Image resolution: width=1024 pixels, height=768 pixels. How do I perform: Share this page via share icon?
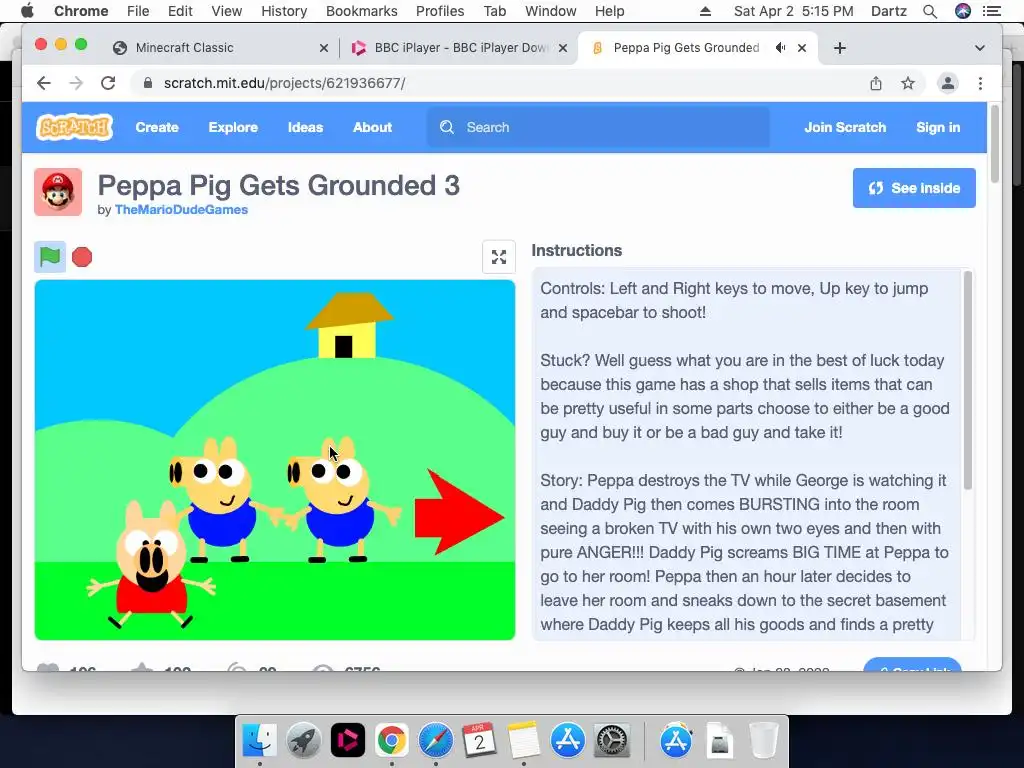tap(876, 83)
